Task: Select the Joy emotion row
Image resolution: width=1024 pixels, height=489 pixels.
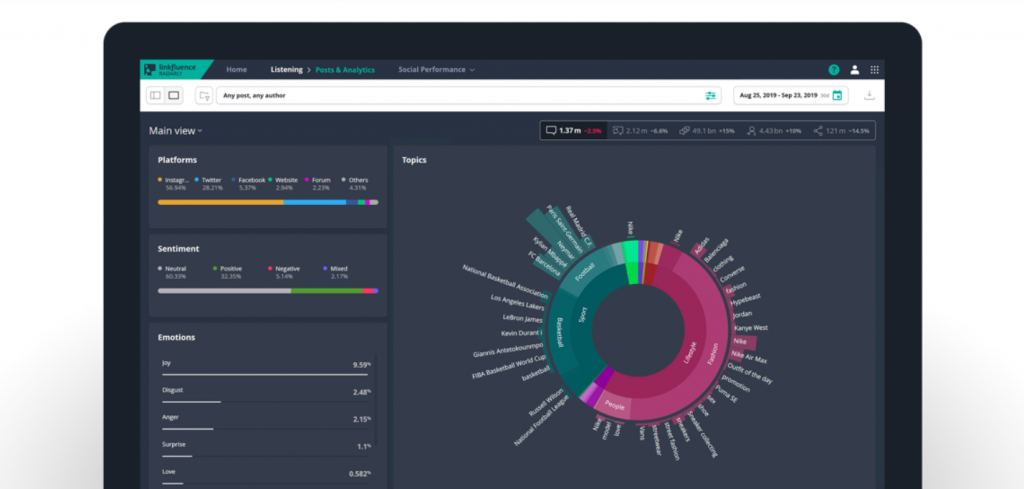Action: (264, 366)
